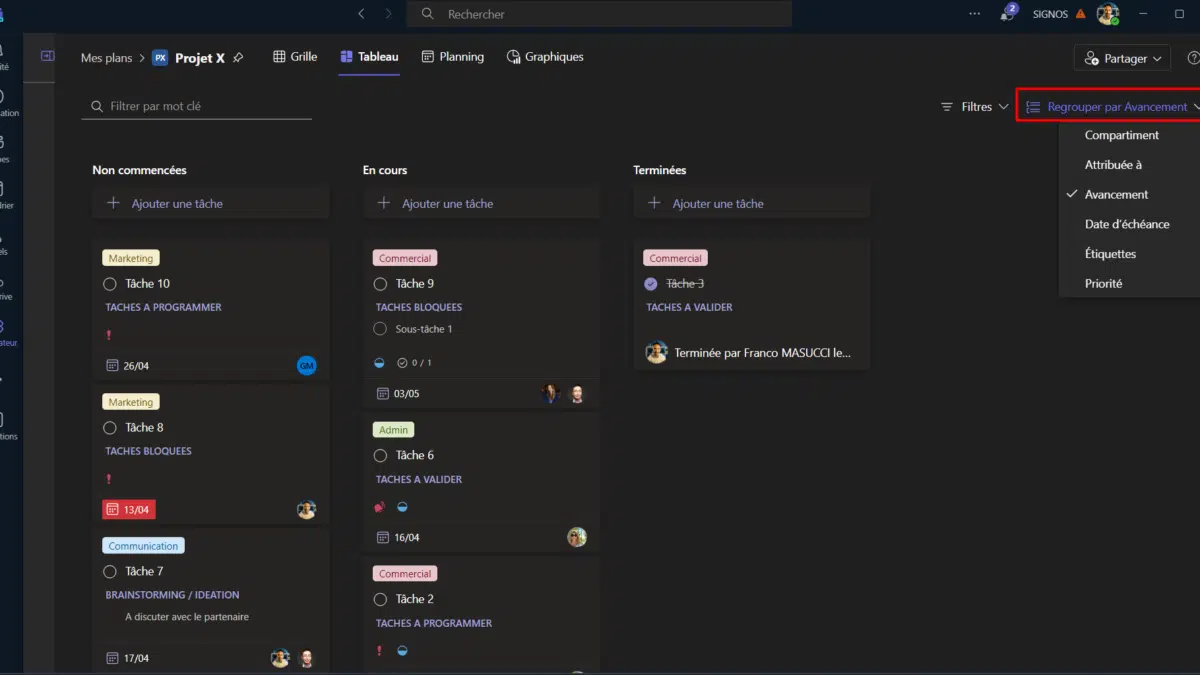Click the pin icon next to Projet X
This screenshot has width=1200, height=675.
coord(238,58)
